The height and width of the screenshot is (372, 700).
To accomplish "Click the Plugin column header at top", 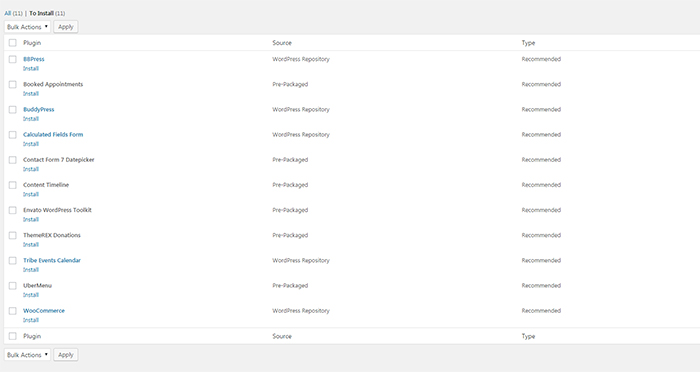I will coord(32,43).
